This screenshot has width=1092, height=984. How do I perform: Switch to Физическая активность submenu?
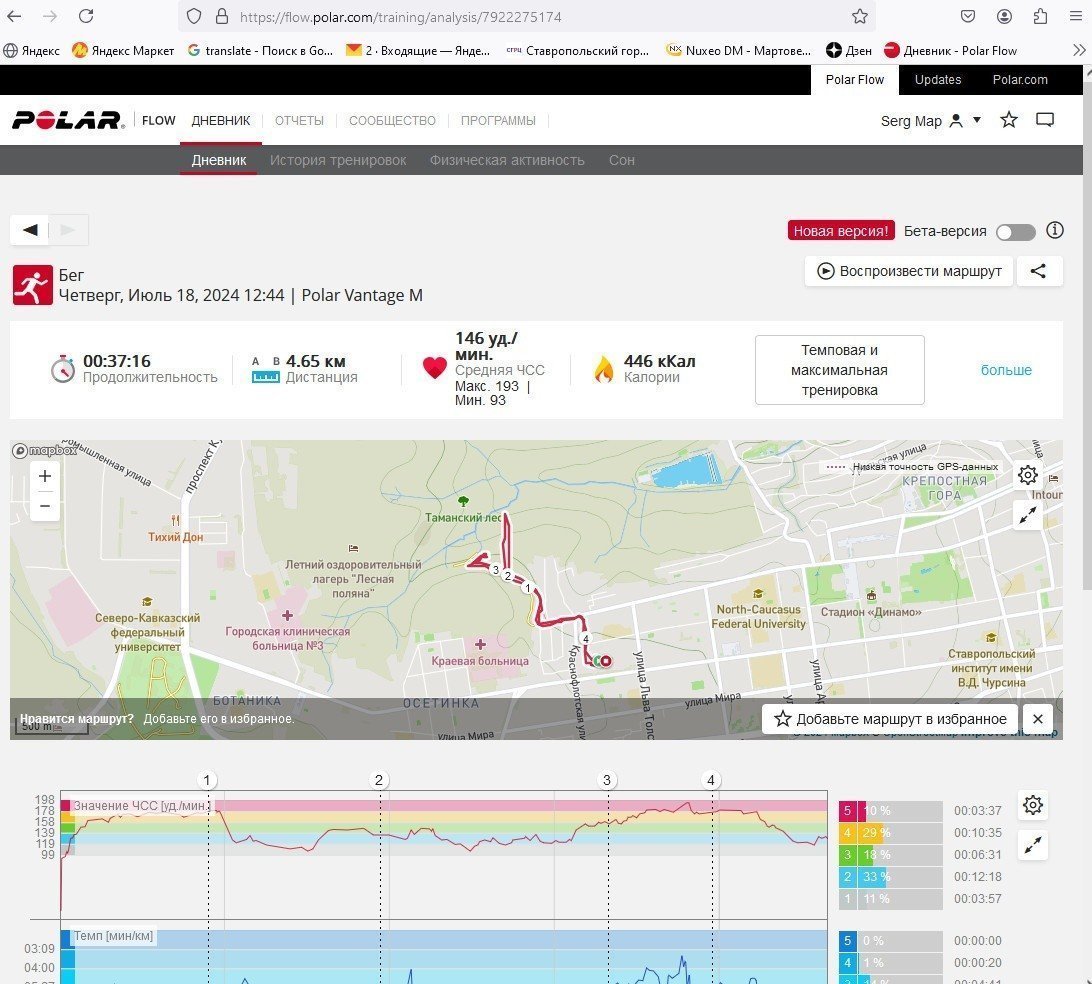point(507,160)
